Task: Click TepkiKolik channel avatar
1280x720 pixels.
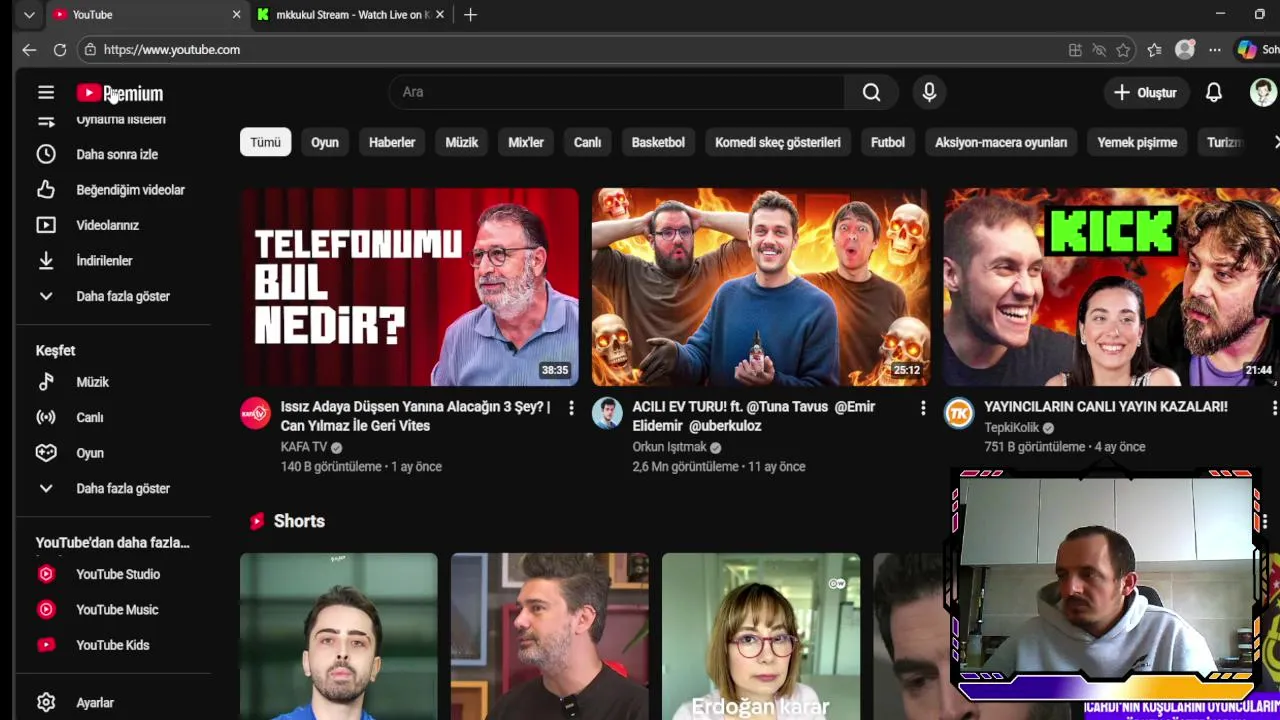Action: 959,413
